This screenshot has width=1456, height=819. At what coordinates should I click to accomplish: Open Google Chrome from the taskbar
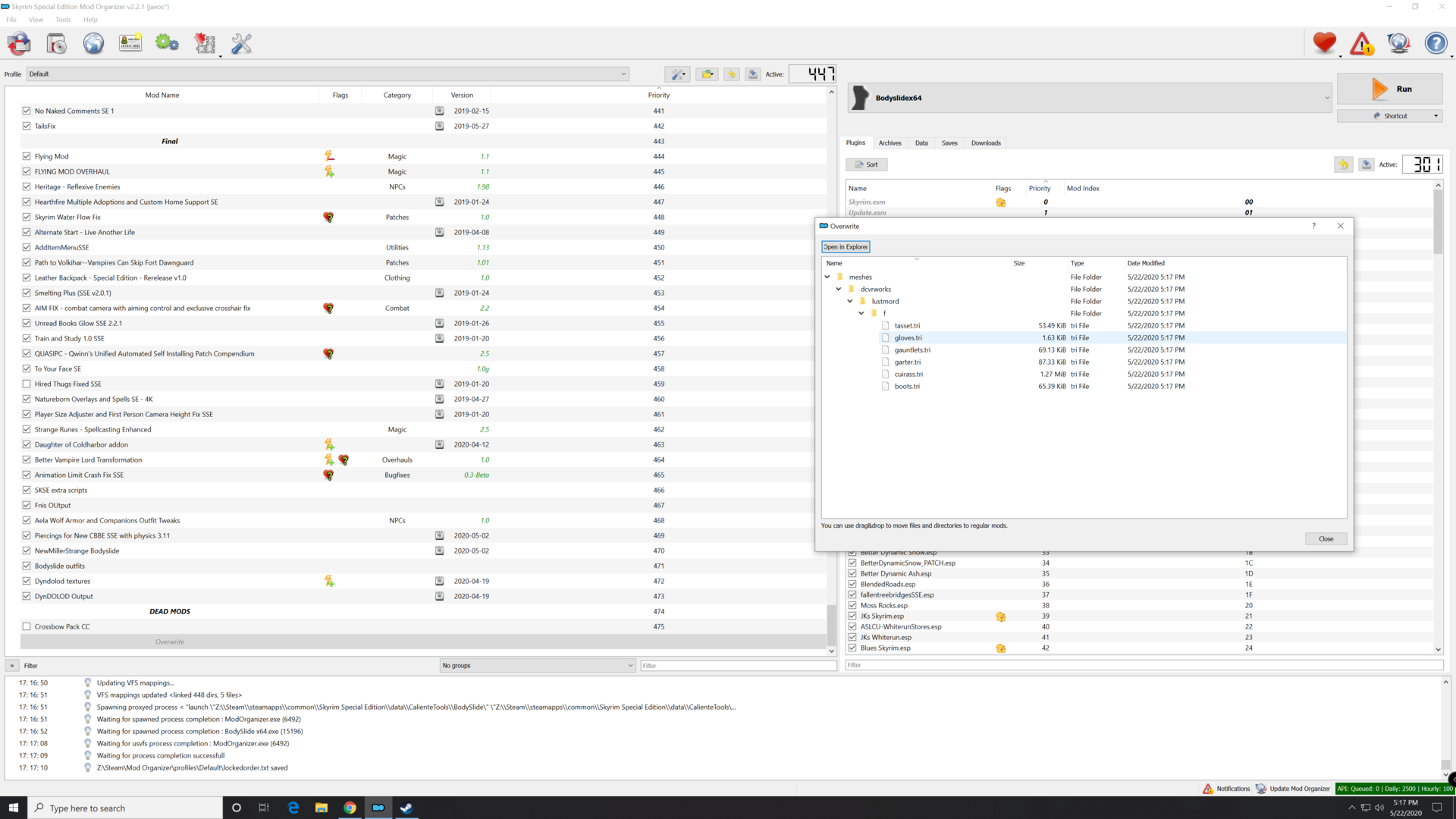tap(350, 808)
